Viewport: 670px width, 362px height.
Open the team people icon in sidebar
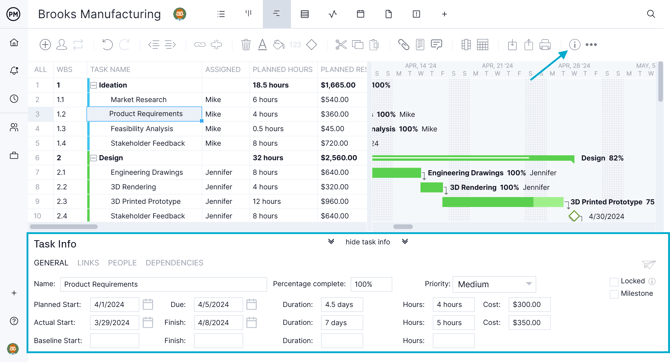click(14, 127)
